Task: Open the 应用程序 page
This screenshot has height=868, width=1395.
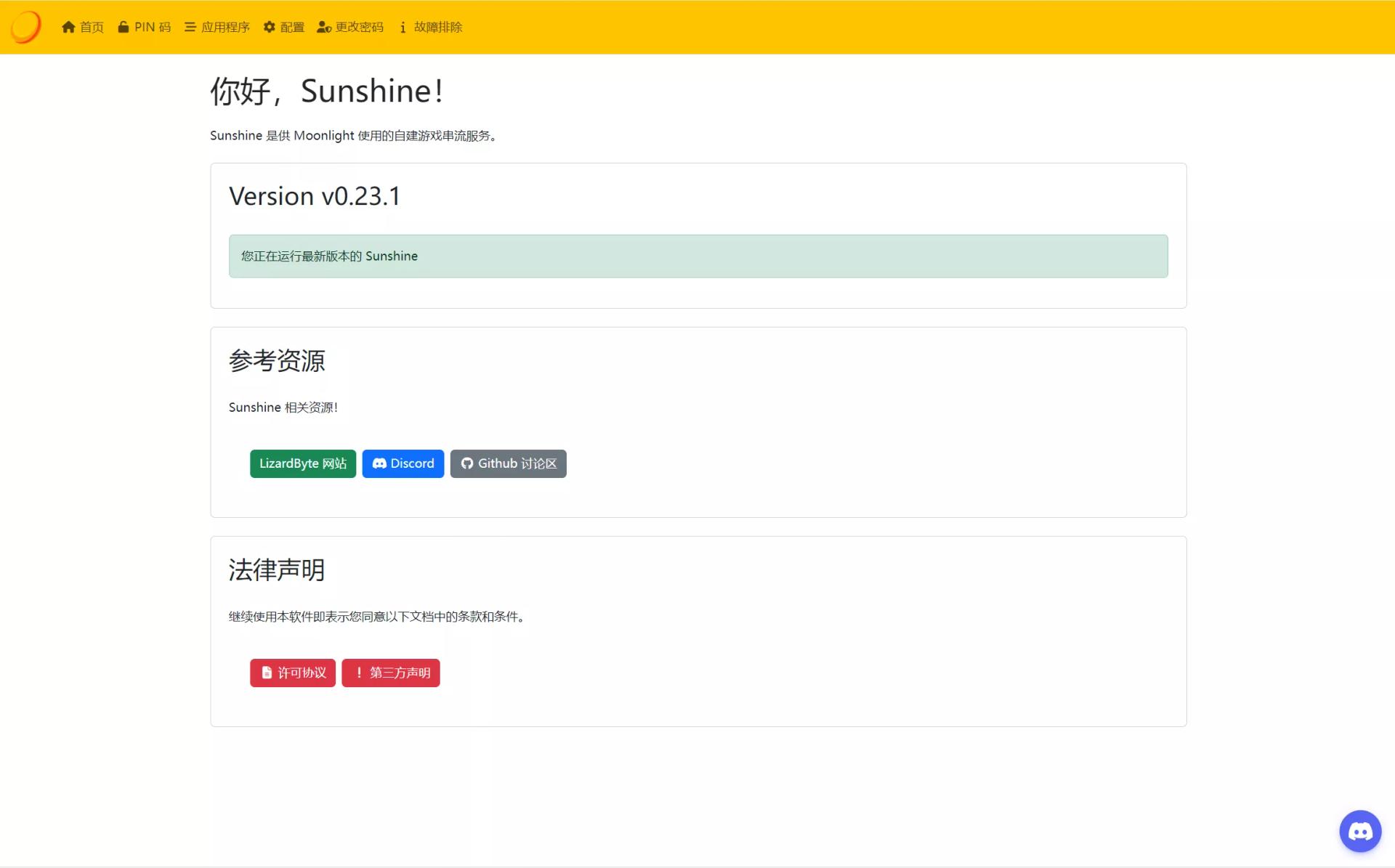Action: tap(217, 27)
